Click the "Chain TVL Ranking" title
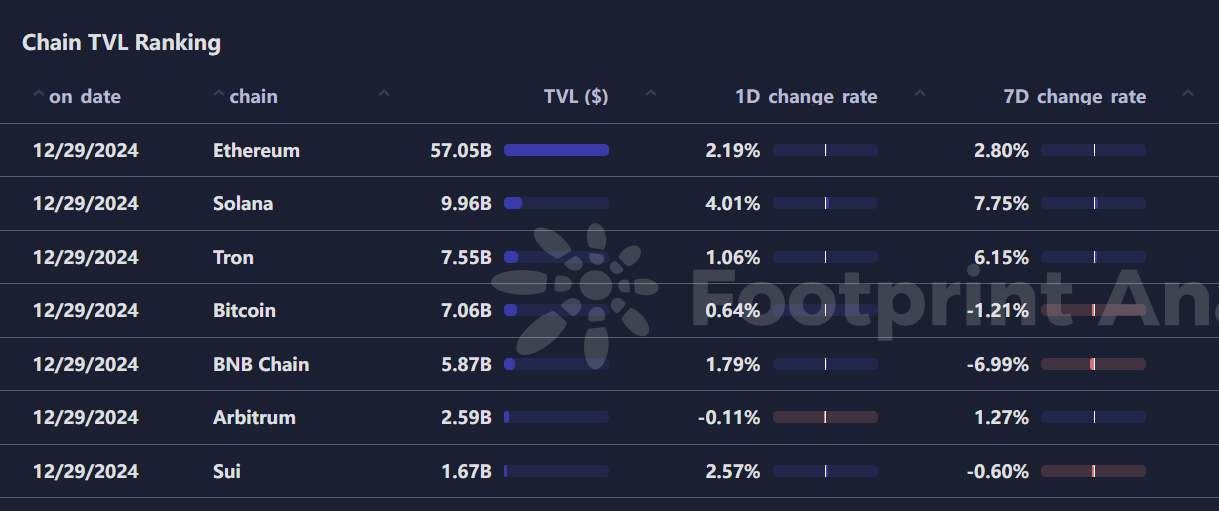Image resolution: width=1219 pixels, height=511 pixels. (121, 42)
